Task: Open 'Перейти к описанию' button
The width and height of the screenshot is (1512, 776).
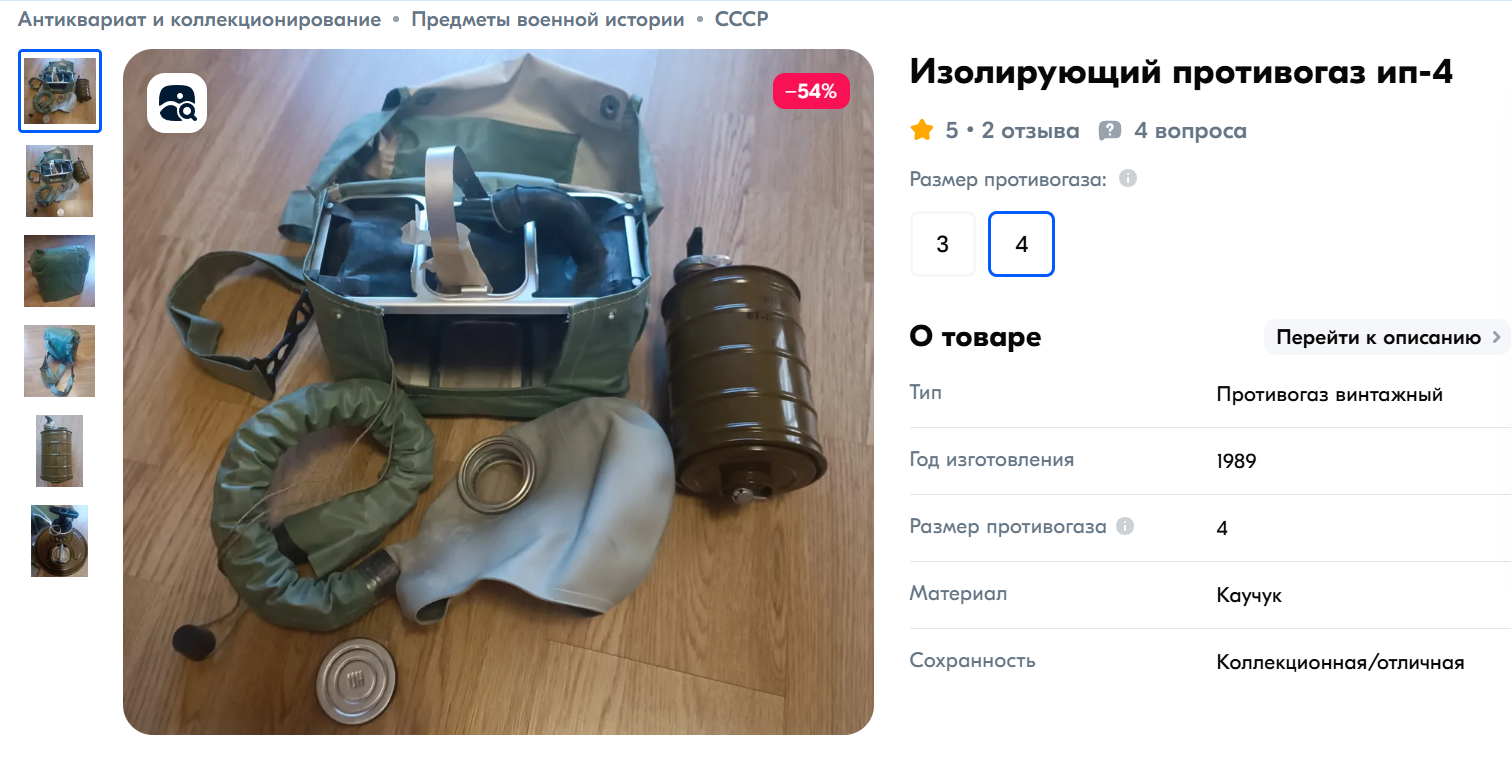Action: click(1387, 337)
